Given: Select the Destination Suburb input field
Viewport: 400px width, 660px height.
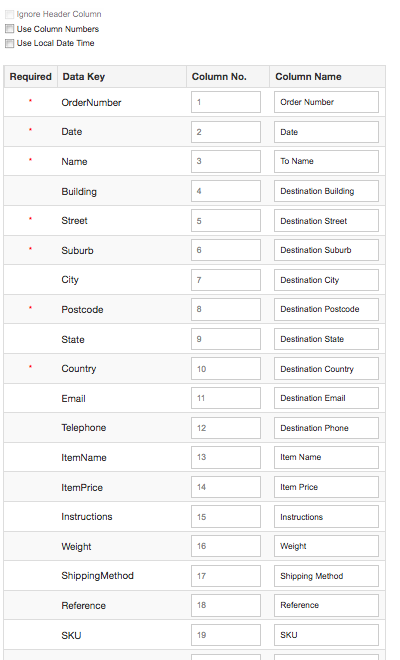Looking at the screenshot, I should [326, 250].
